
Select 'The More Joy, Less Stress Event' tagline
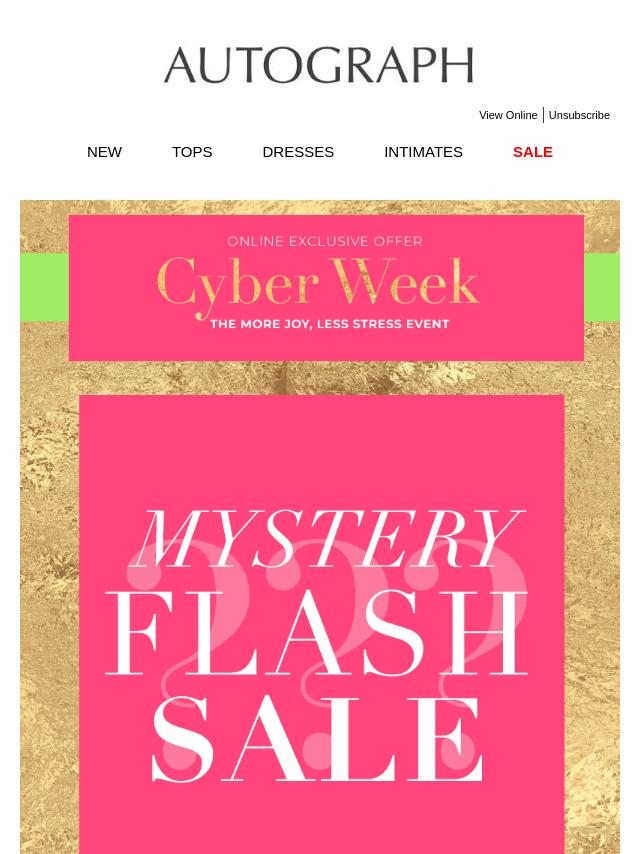click(x=330, y=324)
